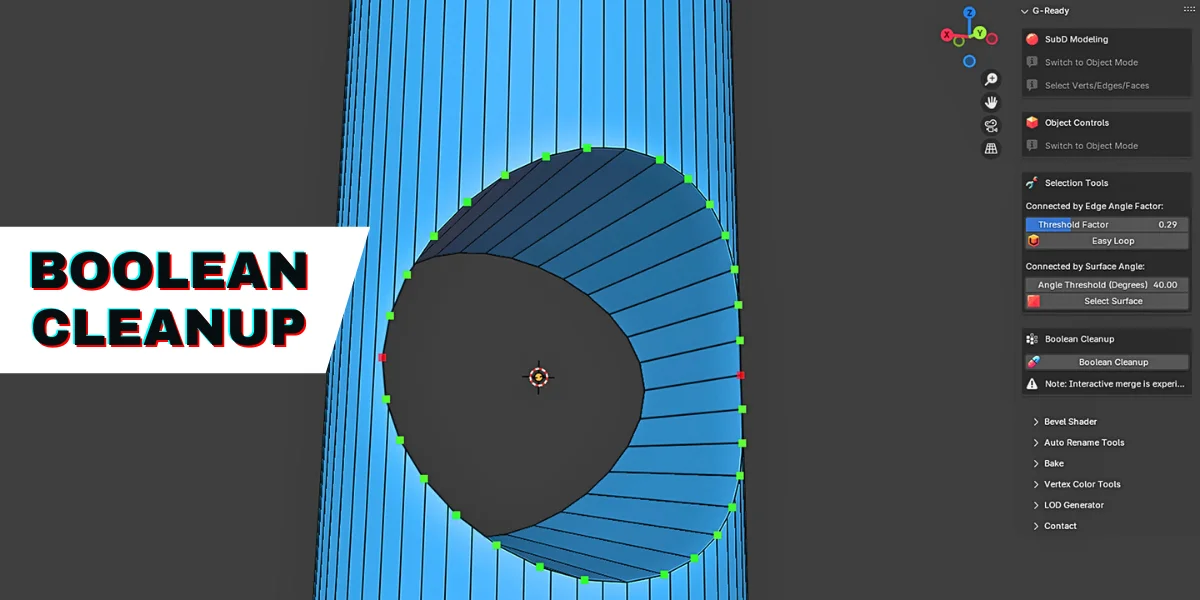
Task: Collapse the G-Ready panel header
Action: pyautogui.click(x=1026, y=10)
